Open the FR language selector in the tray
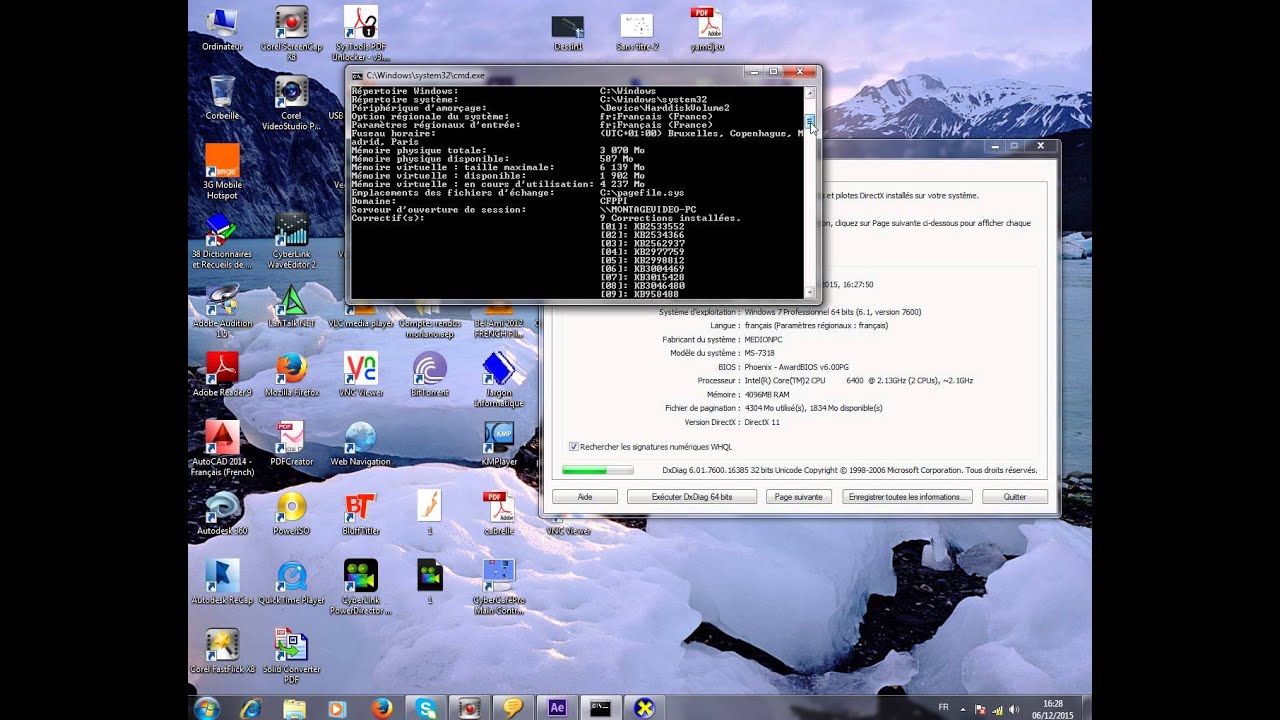 click(944, 707)
